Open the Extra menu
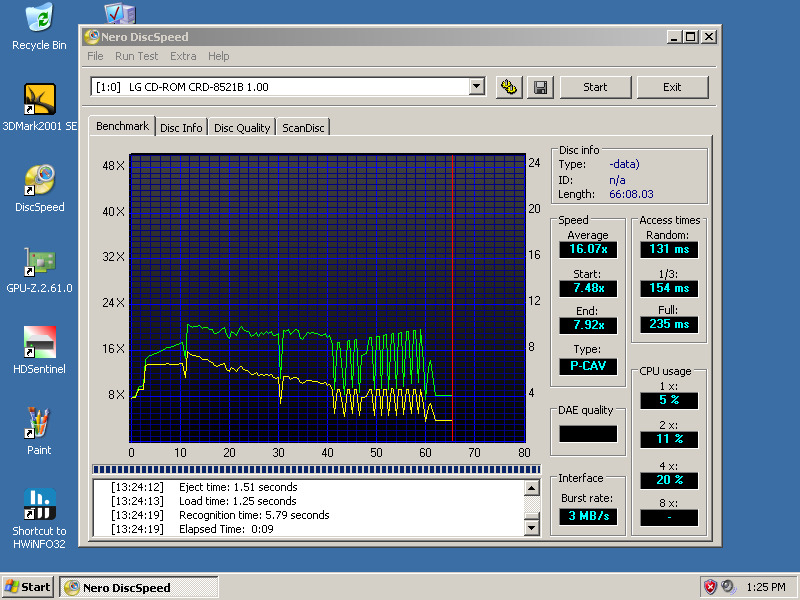This screenshot has height=600, width=800. click(x=183, y=56)
